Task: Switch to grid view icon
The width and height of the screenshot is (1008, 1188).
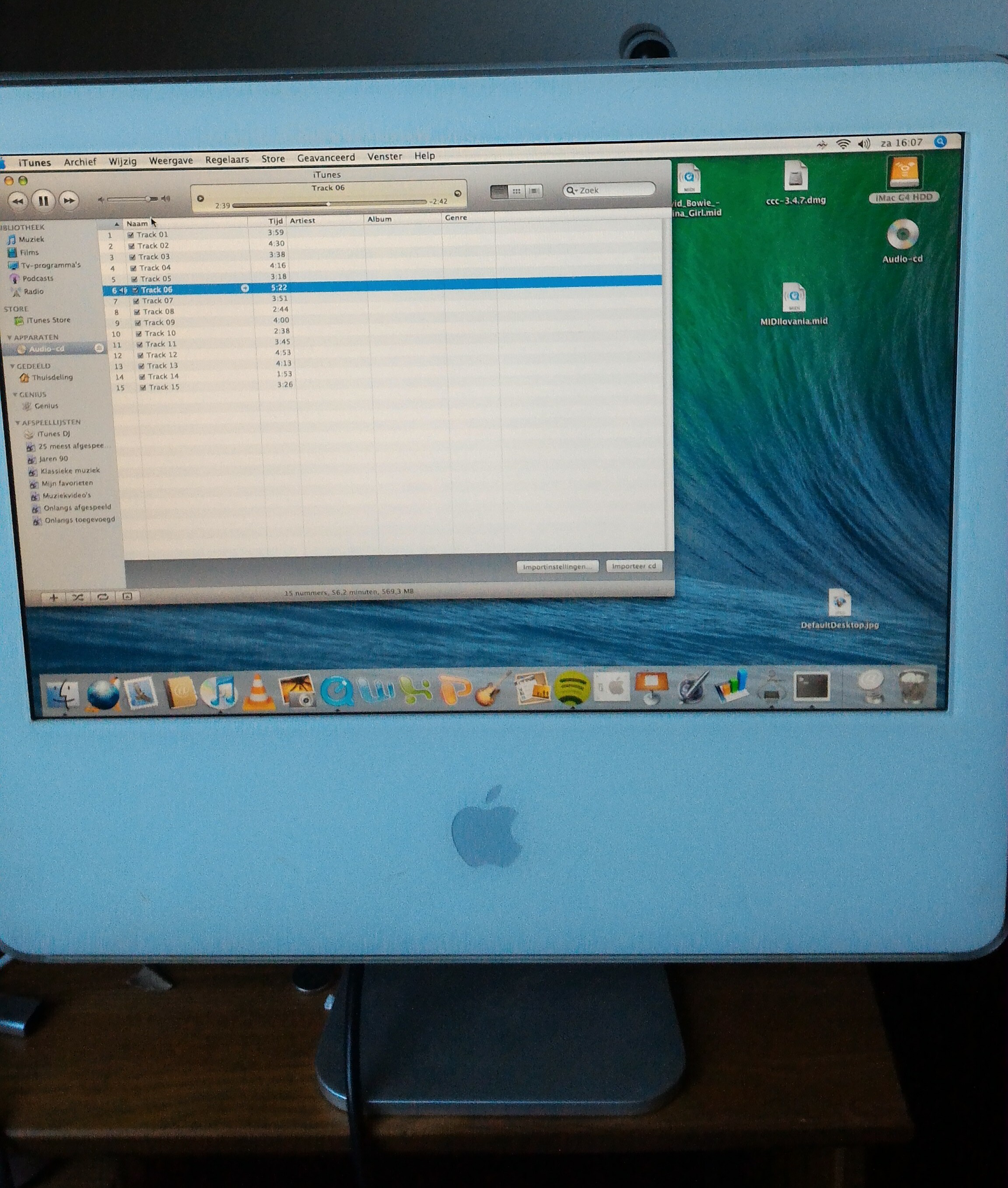Action: click(516, 191)
